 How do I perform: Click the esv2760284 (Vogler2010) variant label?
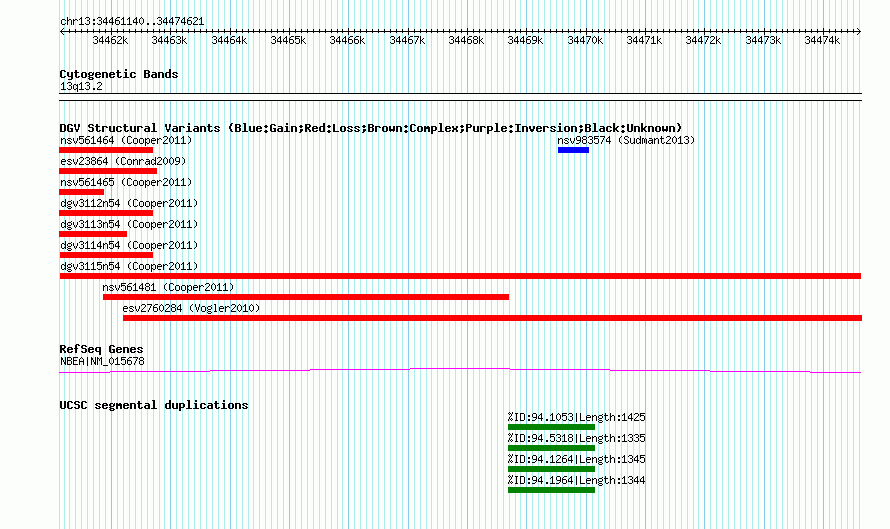[191, 309]
